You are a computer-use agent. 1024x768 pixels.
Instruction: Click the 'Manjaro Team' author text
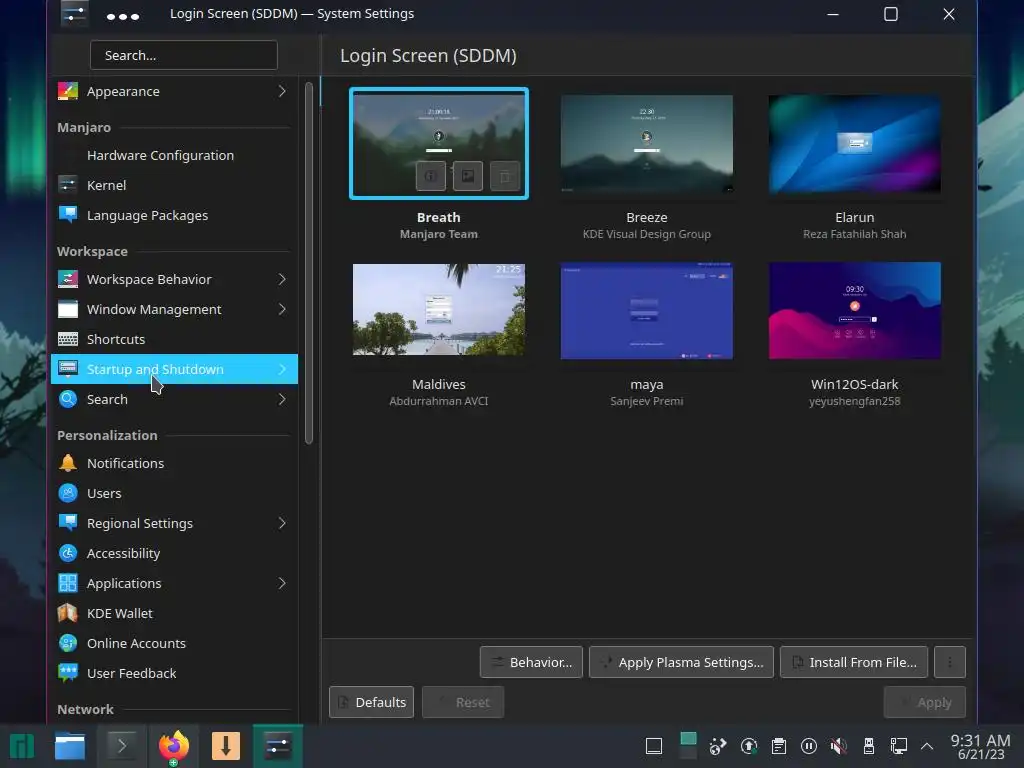click(439, 234)
